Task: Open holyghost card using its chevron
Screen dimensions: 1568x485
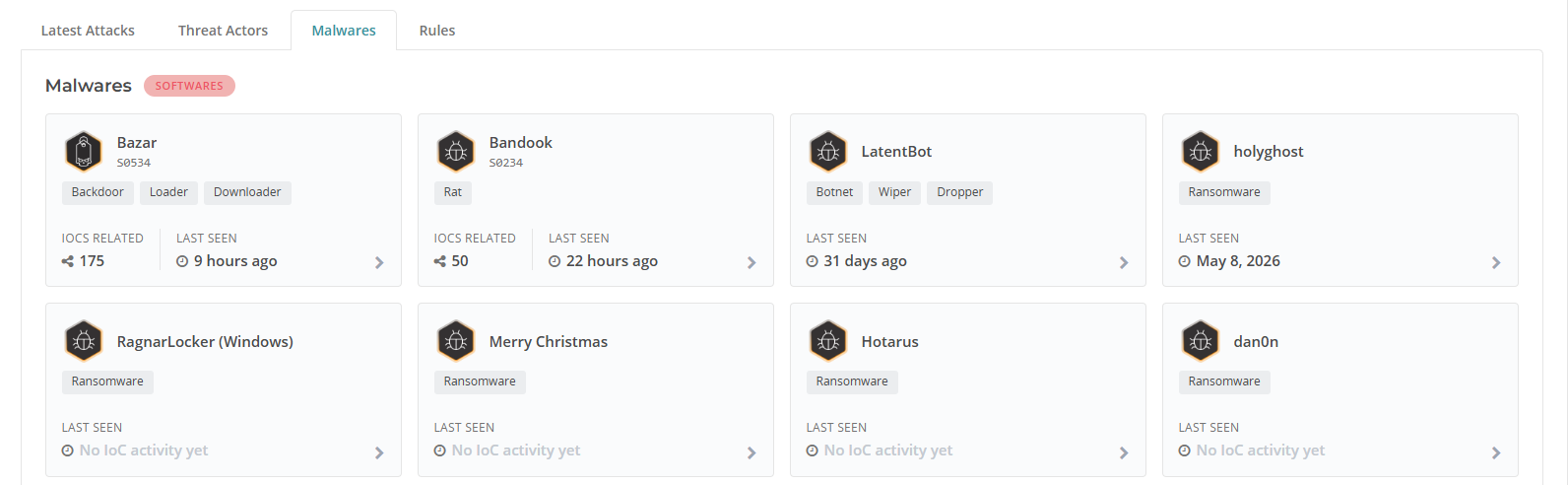Action: (x=1496, y=263)
